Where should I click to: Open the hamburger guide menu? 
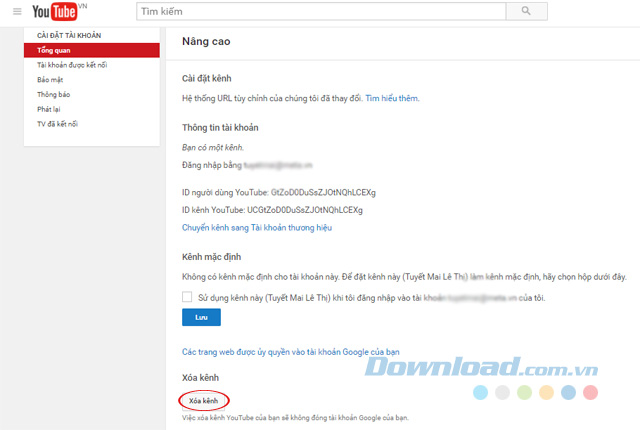click(x=17, y=11)
